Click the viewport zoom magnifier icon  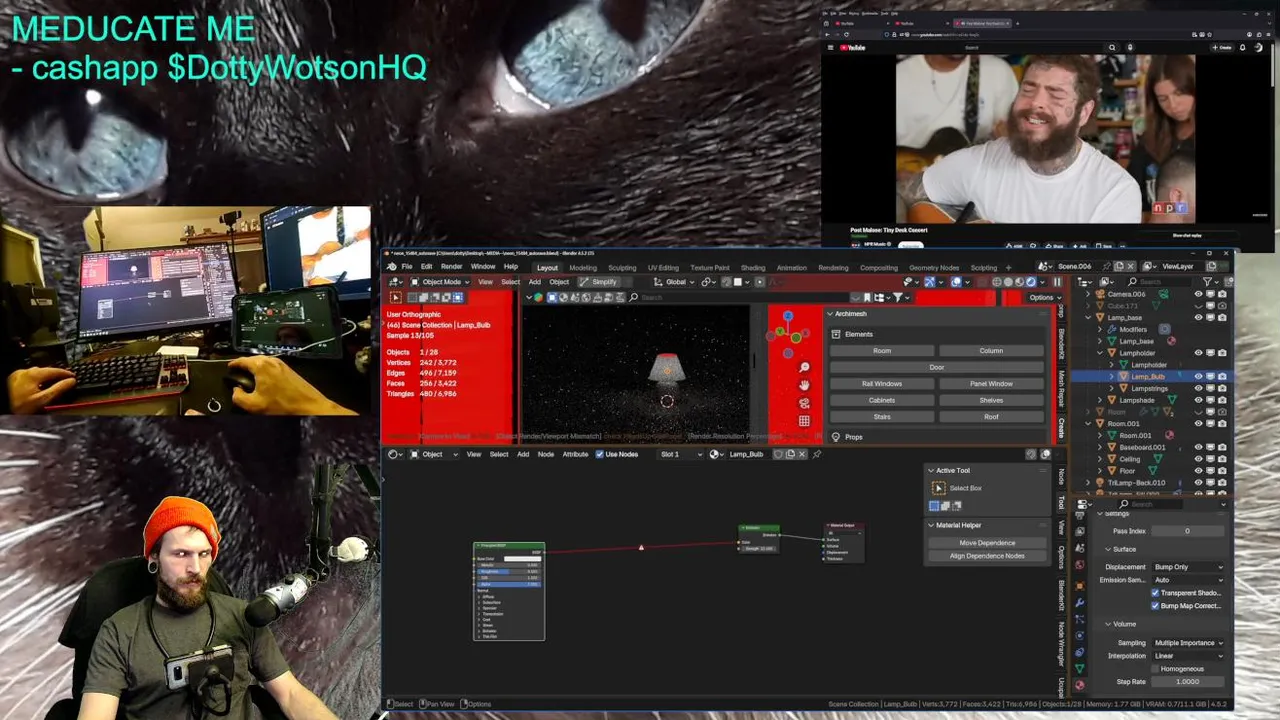pyautogui.click(x=805, y=367)
